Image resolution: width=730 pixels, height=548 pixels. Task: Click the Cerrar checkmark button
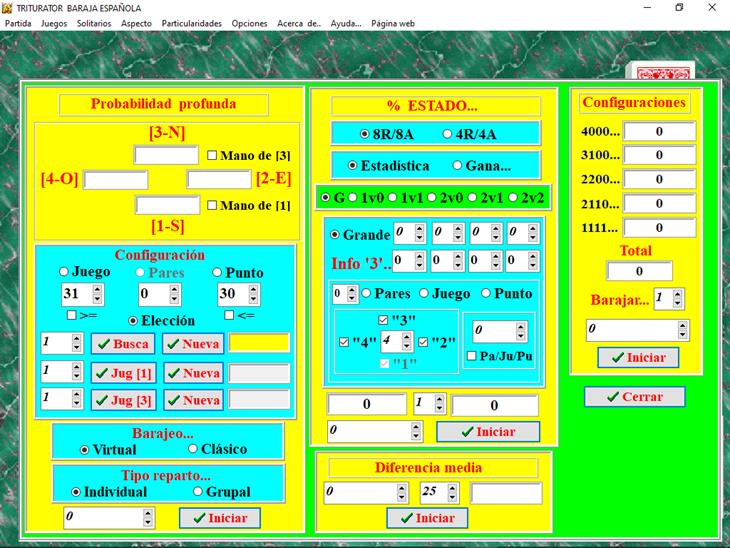click(x=634, y=397)
